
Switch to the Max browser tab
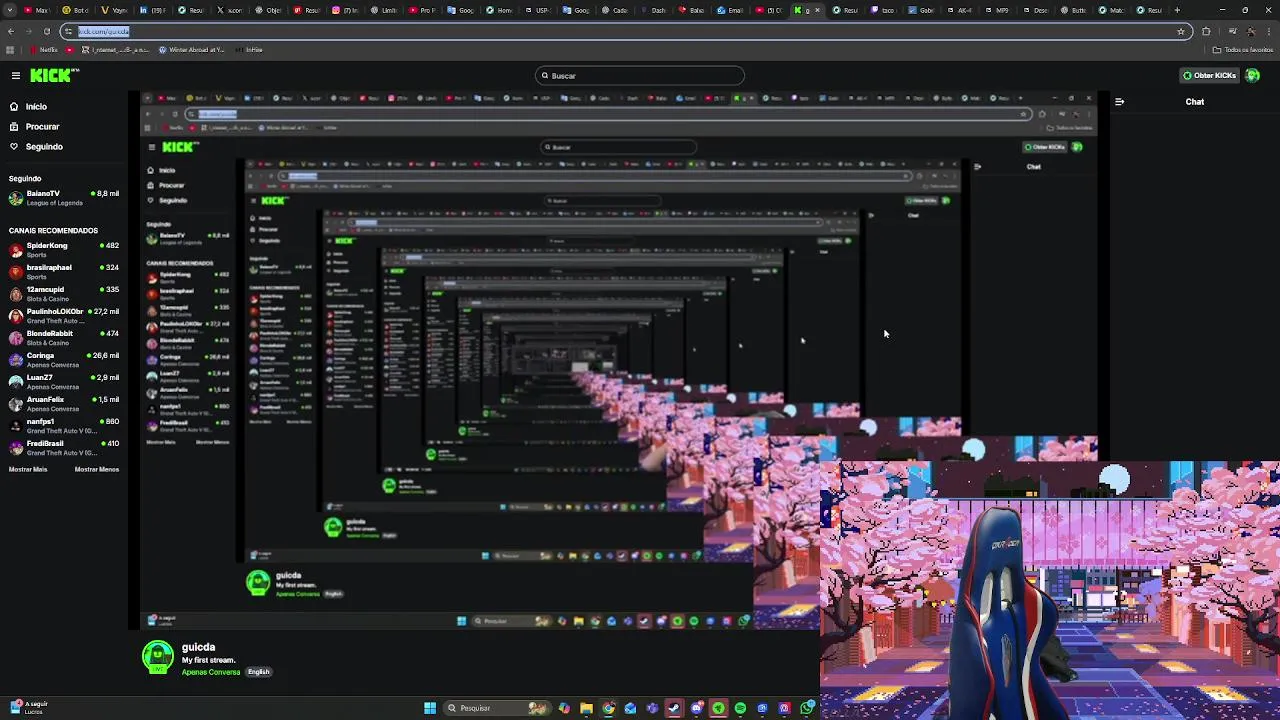(x=37, y=10)
